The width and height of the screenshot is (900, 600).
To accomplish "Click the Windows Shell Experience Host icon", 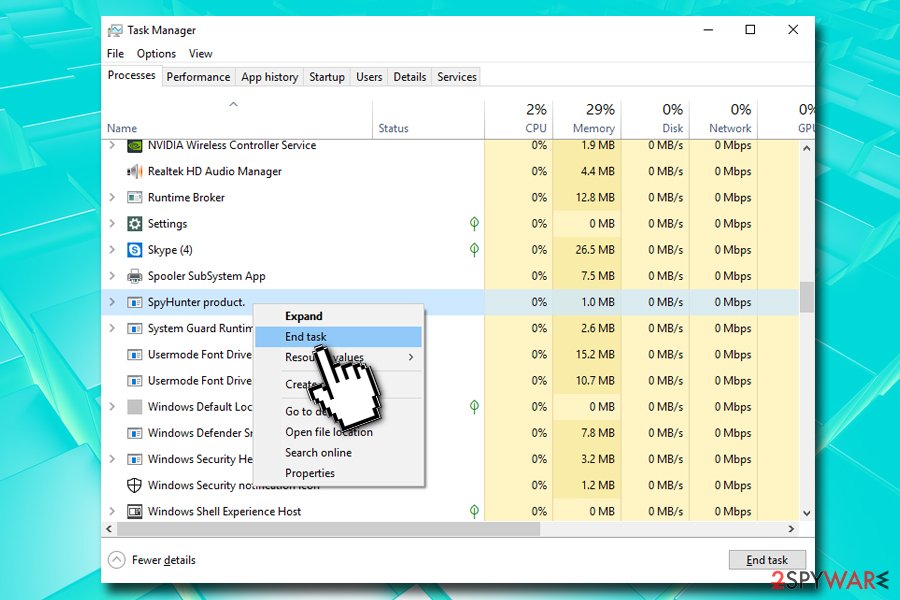I will 134,512.
